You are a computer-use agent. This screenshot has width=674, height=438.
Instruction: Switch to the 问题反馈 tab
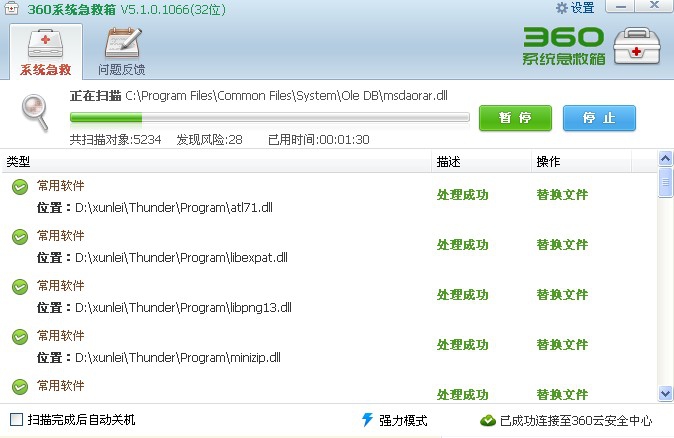coord(121,52)
